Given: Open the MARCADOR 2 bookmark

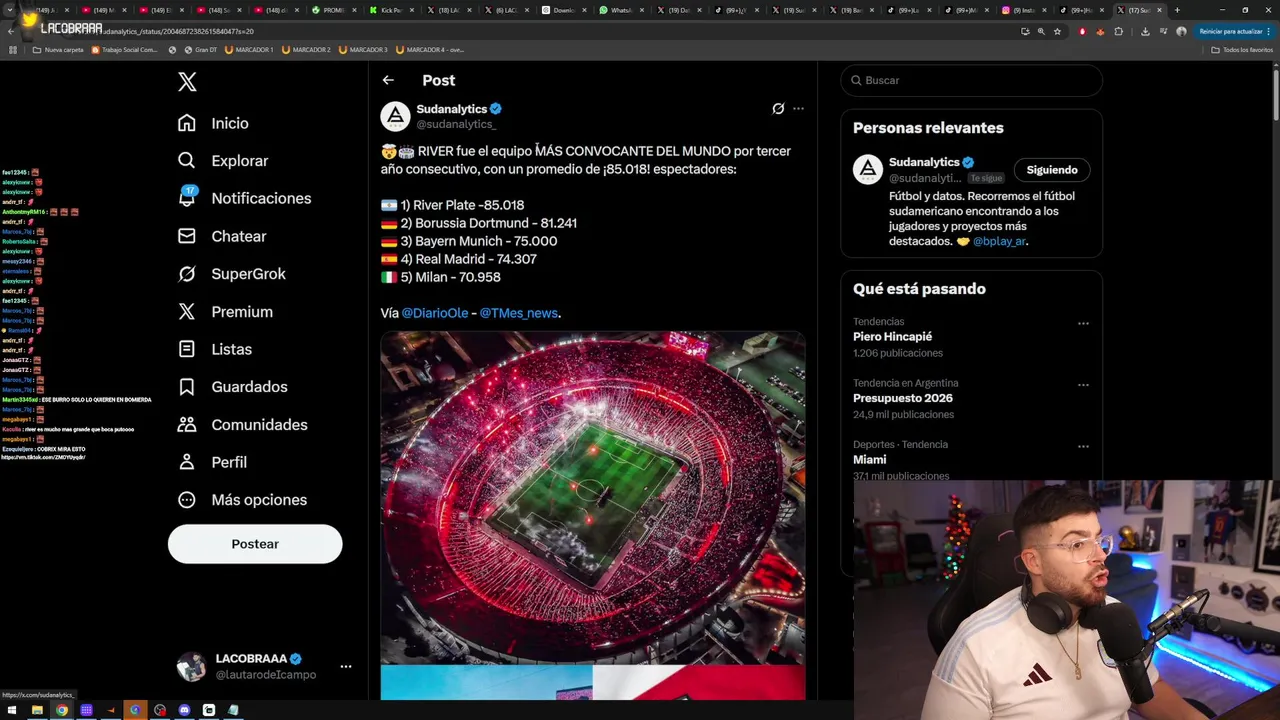Looking at the screenshot, I should (306, 49).
